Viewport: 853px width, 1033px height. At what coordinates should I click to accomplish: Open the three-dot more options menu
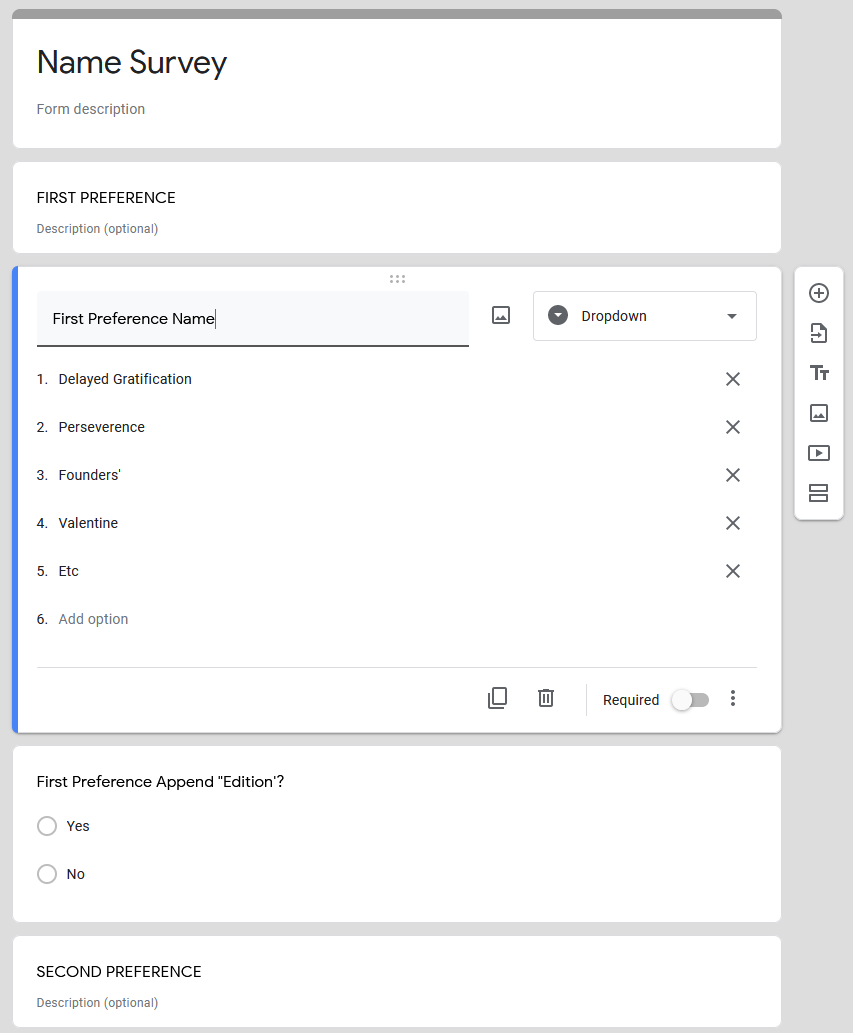coord(732,698)
